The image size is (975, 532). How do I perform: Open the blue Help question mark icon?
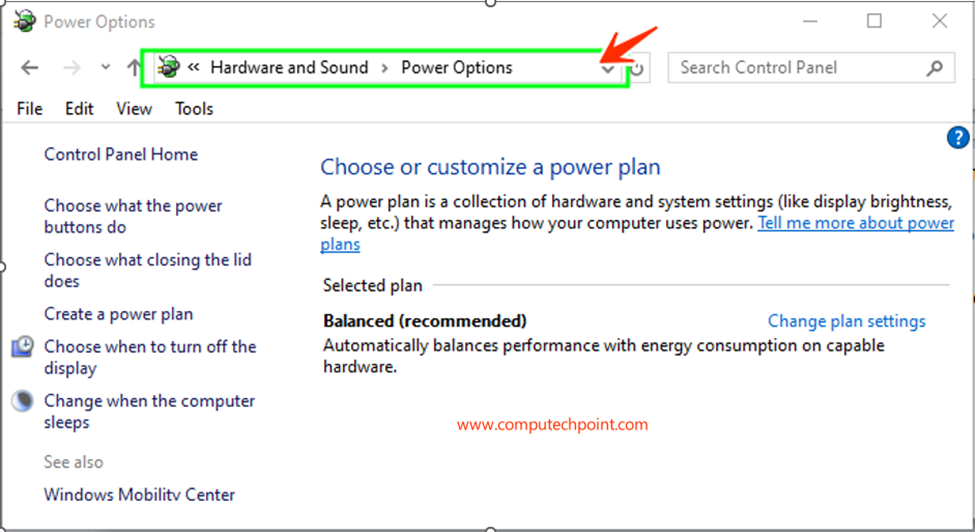click(x=958, y=137)
